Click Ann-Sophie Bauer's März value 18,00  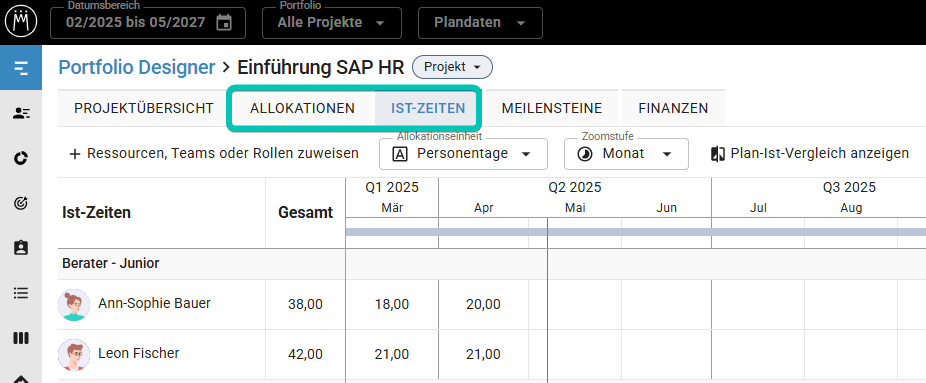[x=392, y=305]
